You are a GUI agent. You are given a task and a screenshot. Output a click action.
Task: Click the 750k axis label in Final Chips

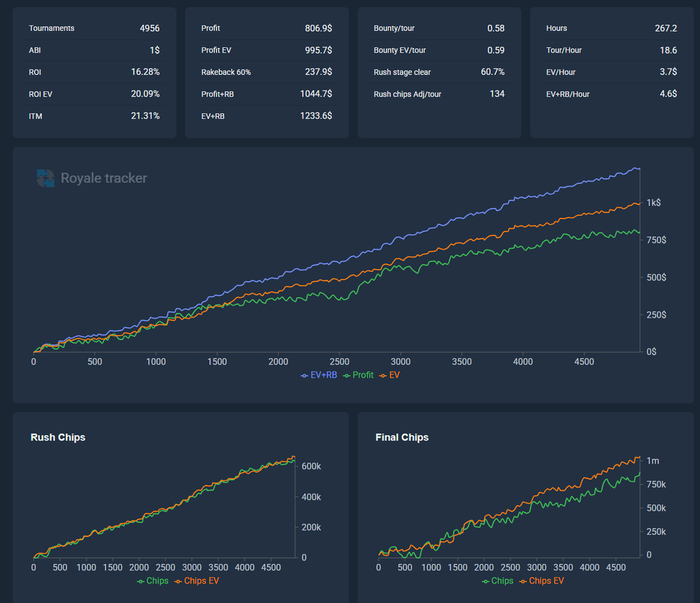pos(656,485)
